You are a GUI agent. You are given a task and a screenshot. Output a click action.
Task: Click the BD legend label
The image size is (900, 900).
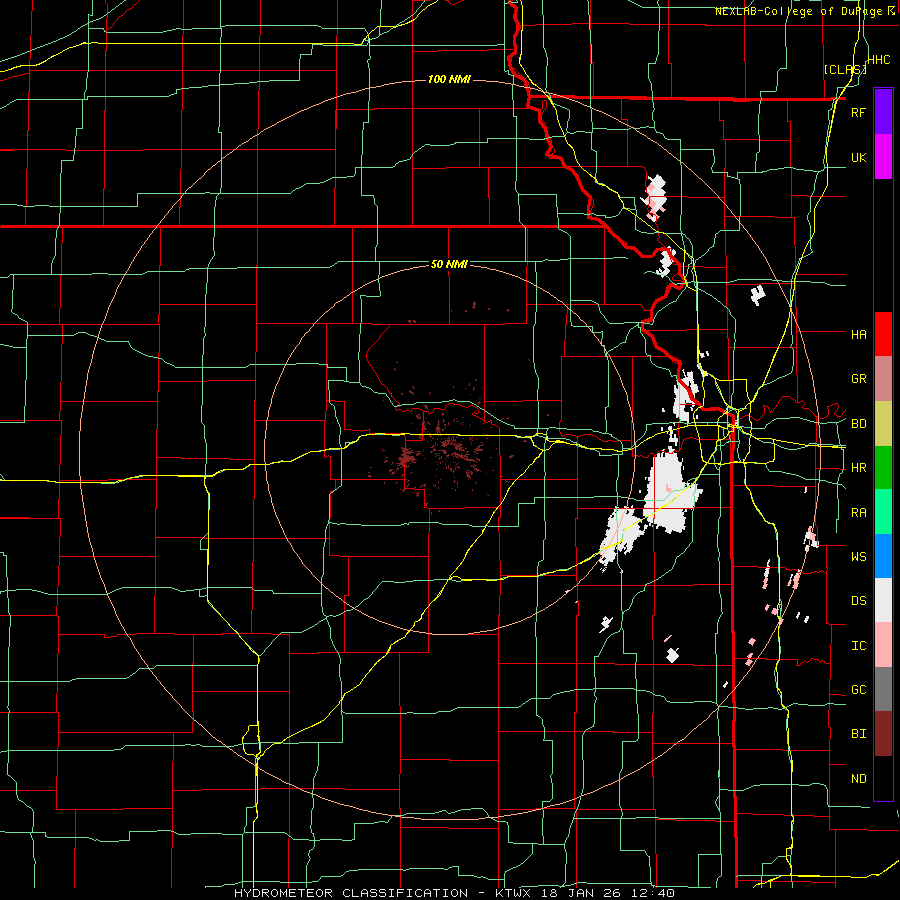pyautogui.click(x=858, y=424)
